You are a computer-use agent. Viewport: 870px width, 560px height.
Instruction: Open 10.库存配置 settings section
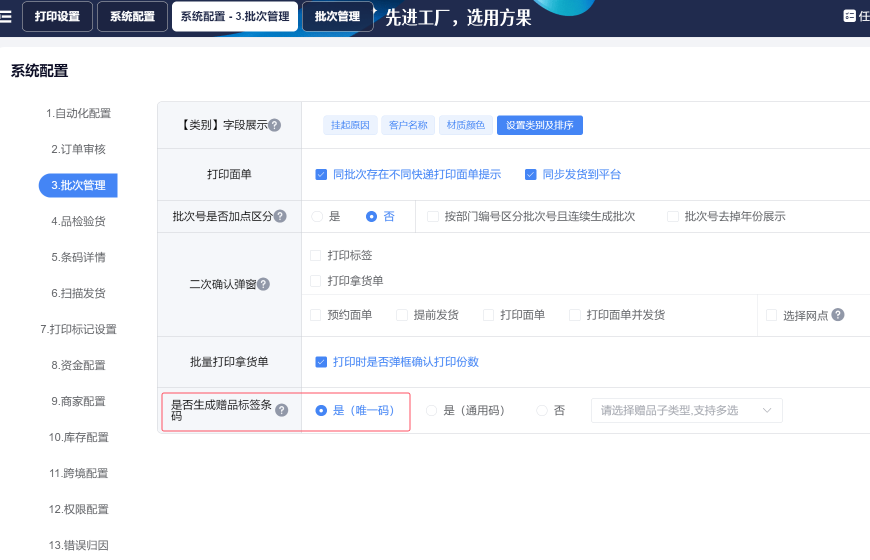pyautogui.click(x=78, y=437)
